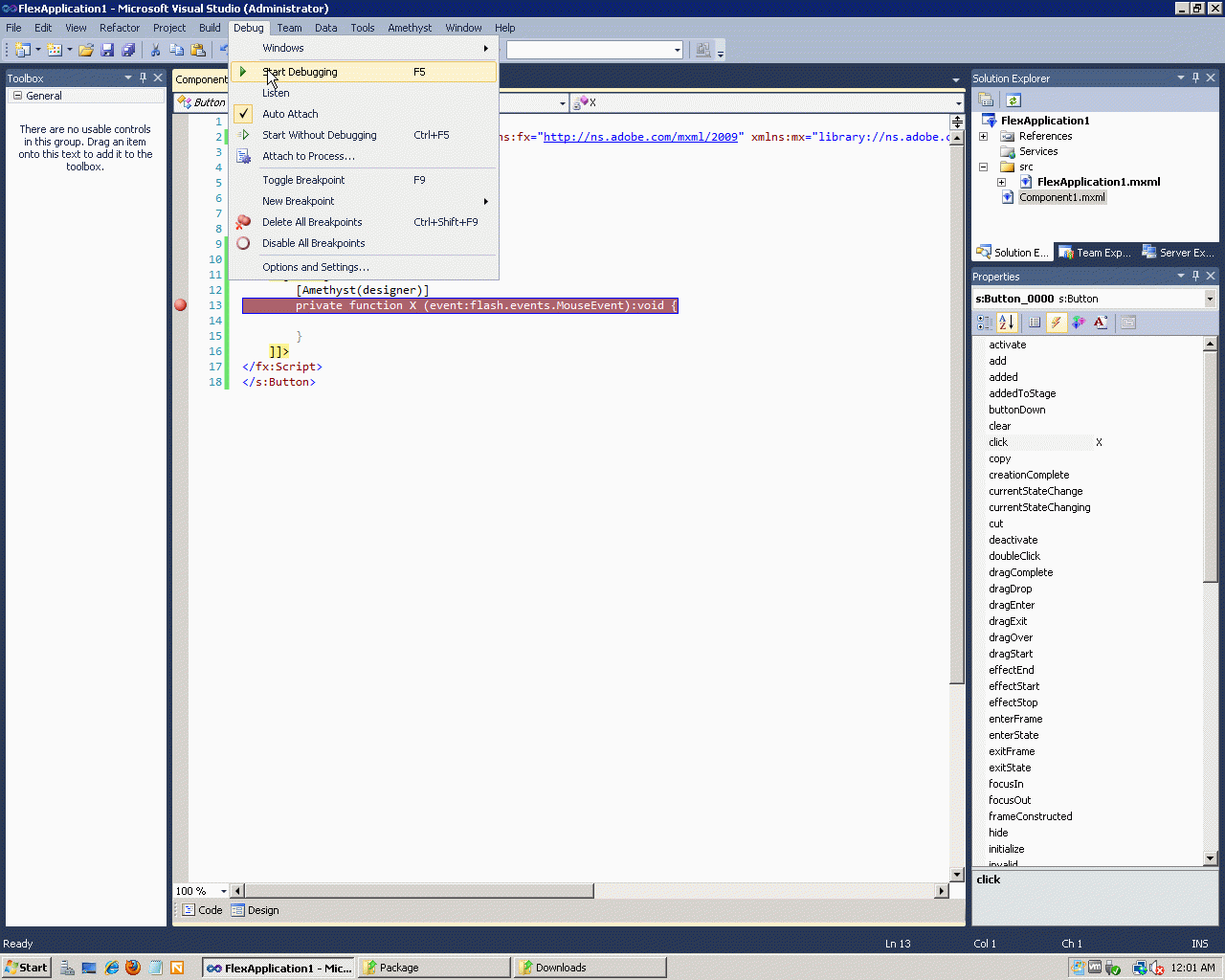Switch to the Server Explorer tab
1225x980 pixels.
pos(1178,253)
